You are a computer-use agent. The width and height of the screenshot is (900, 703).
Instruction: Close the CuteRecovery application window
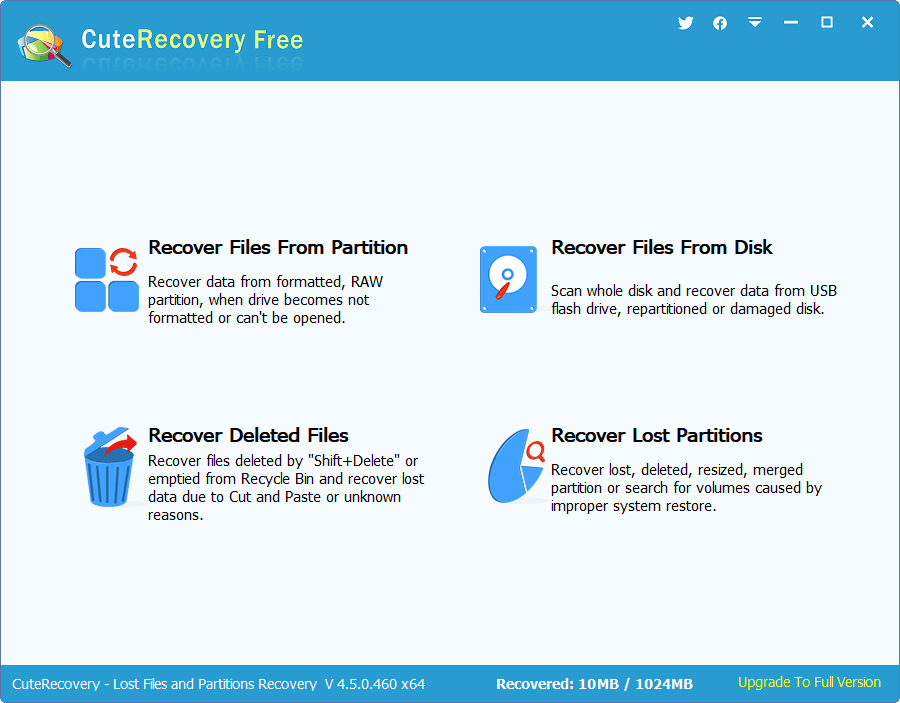(x=867, y=23)
